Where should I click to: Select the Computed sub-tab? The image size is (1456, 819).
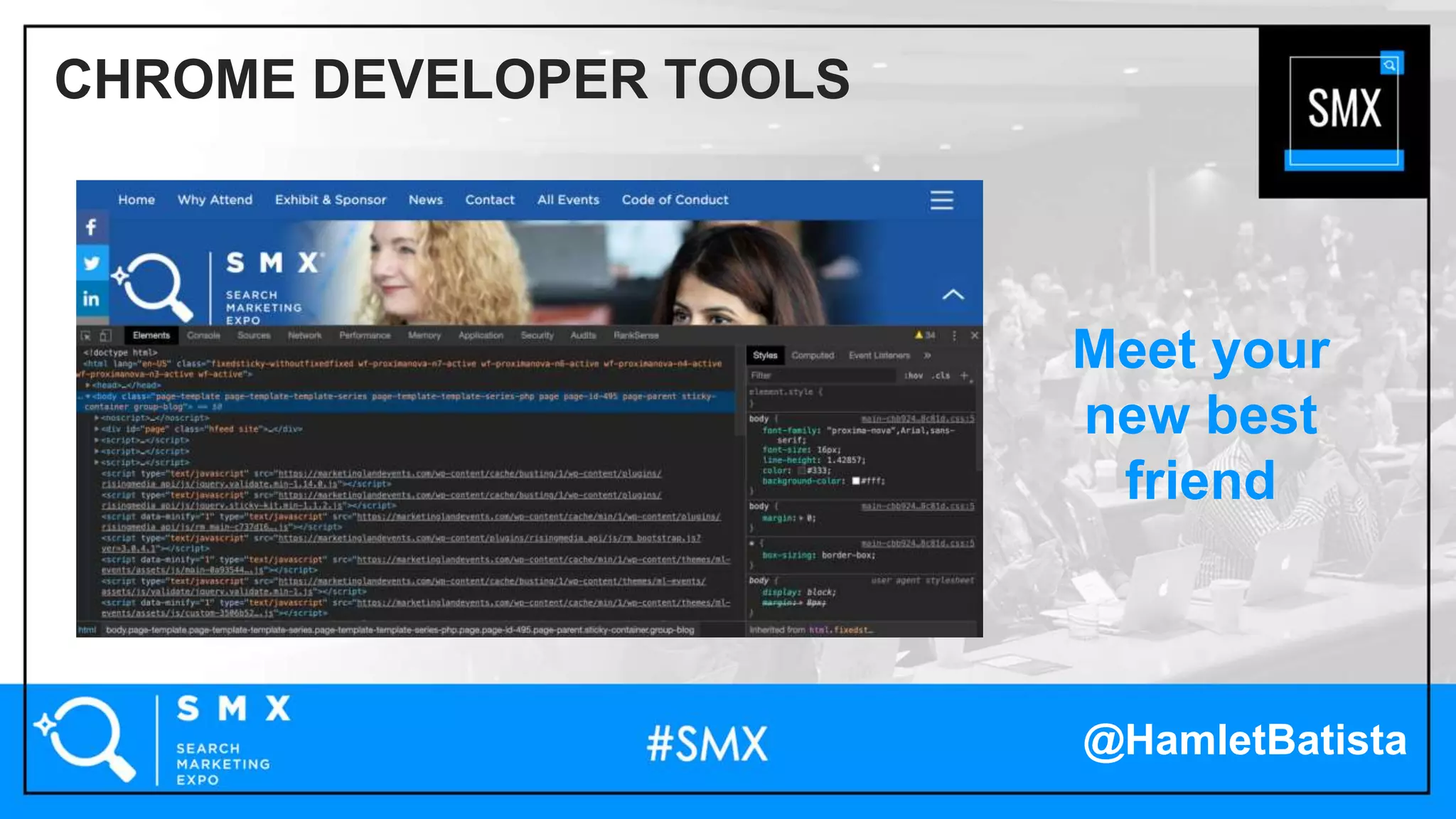click(x=813, y=355)
